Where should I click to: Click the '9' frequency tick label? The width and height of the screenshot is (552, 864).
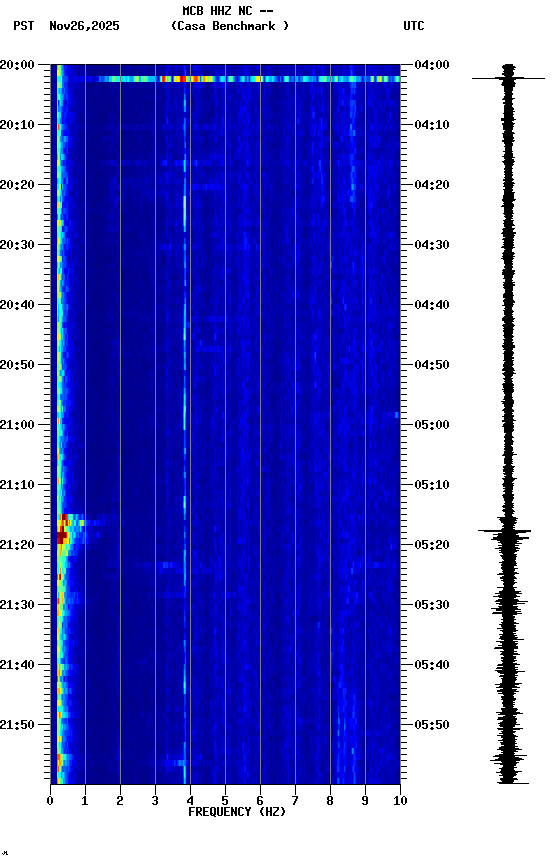365,801
